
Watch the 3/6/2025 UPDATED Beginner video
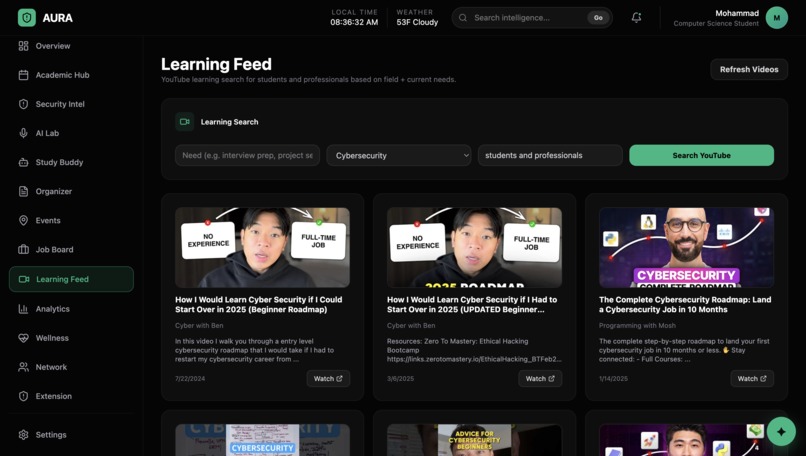[540, 378]
